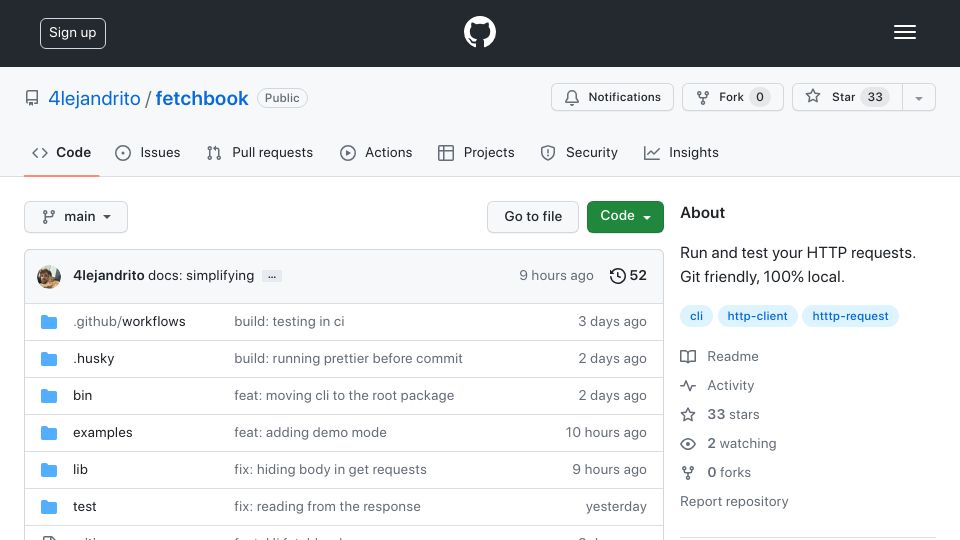Screen dimensions: 960x540
Task: Open the examples folder name
Action: pyautogui.click(x=102, y=433)
